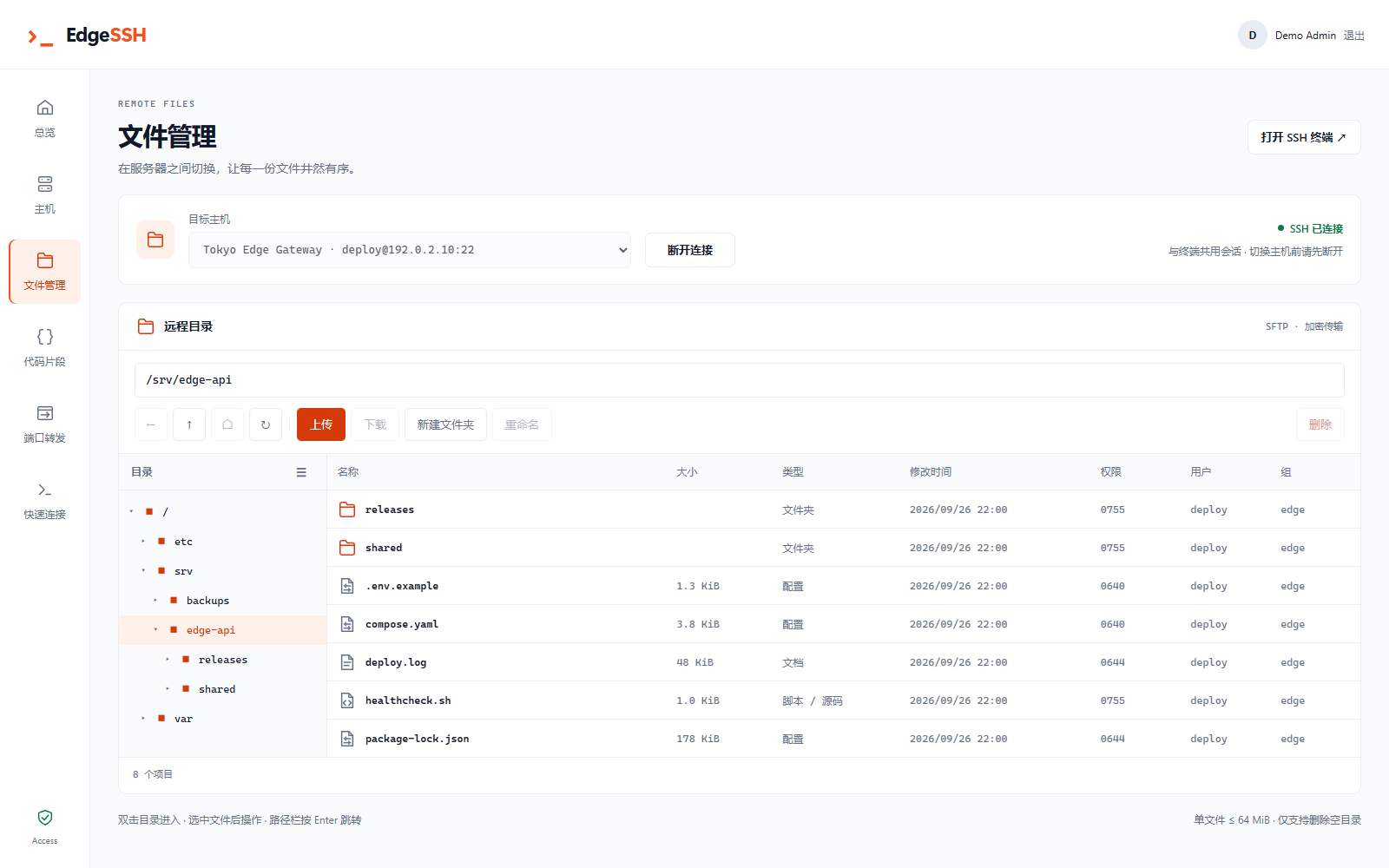Refresh the remote directory listing
The width and height of the screenshot is (1389, 868).
(266, 424)
